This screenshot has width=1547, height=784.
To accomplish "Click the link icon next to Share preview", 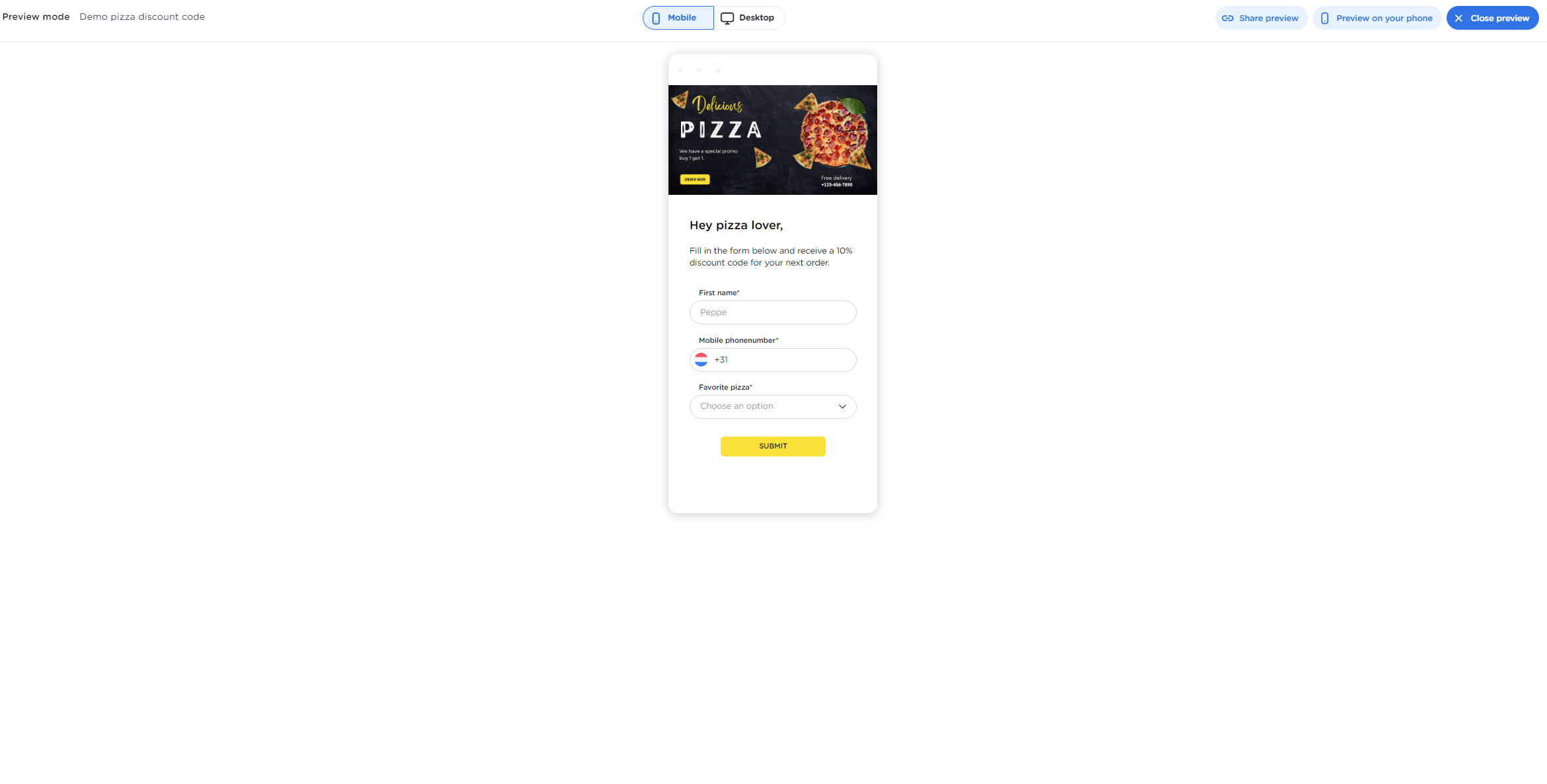I will click(1227, 18).
